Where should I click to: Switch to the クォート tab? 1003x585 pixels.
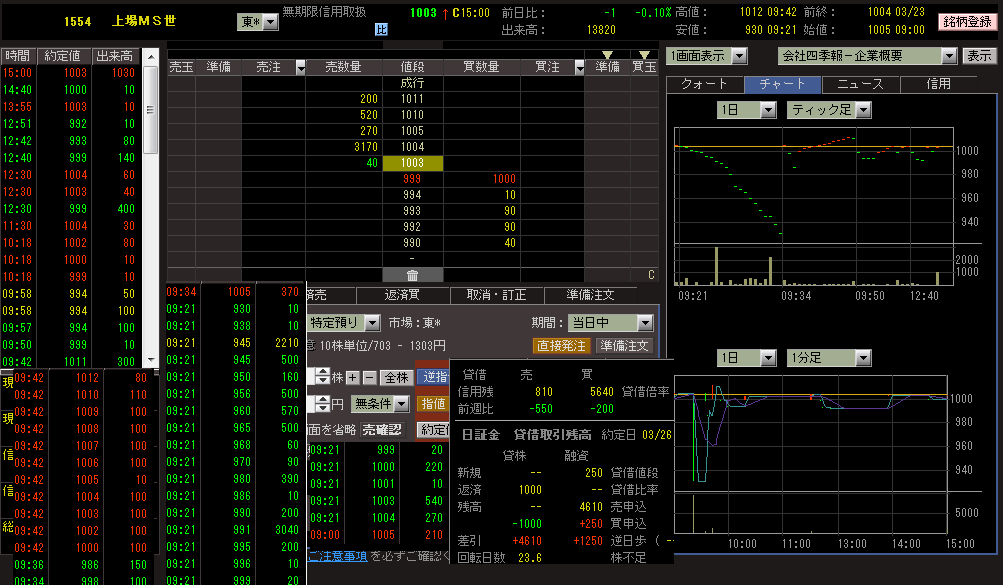(x=705, y=84)
